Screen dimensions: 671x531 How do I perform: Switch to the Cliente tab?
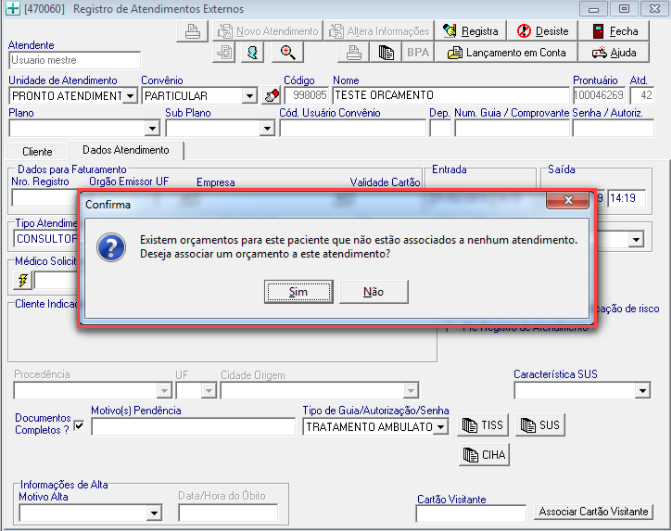pyautogui.click(x=37, y=151)
